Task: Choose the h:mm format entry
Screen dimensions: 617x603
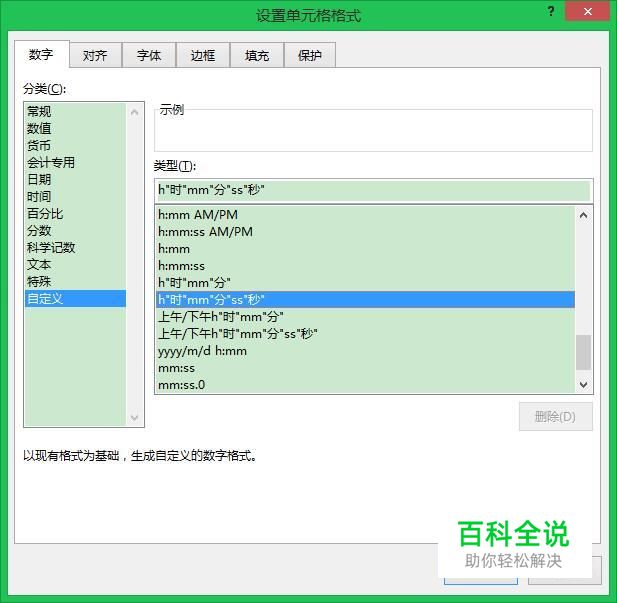Action: 366,249
